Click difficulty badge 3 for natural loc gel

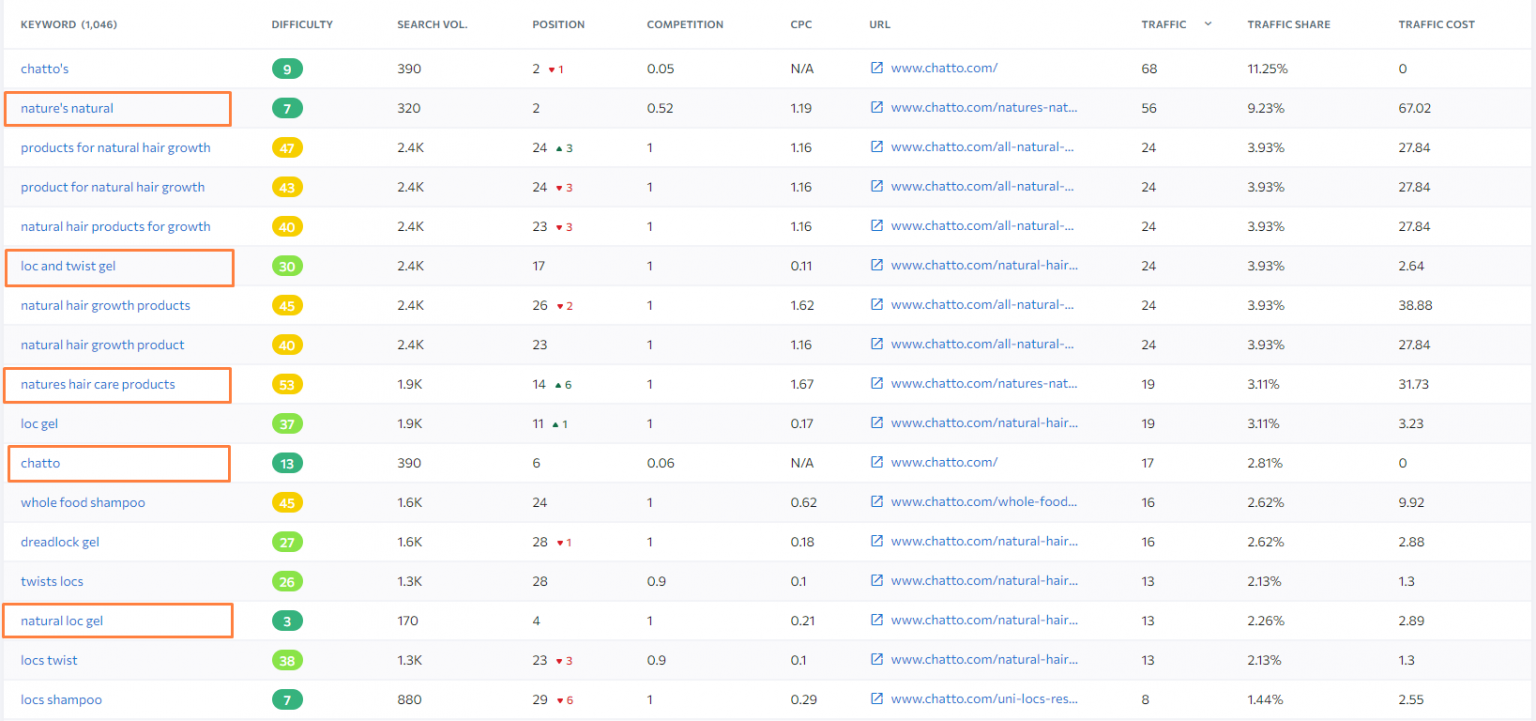(287, 621)
